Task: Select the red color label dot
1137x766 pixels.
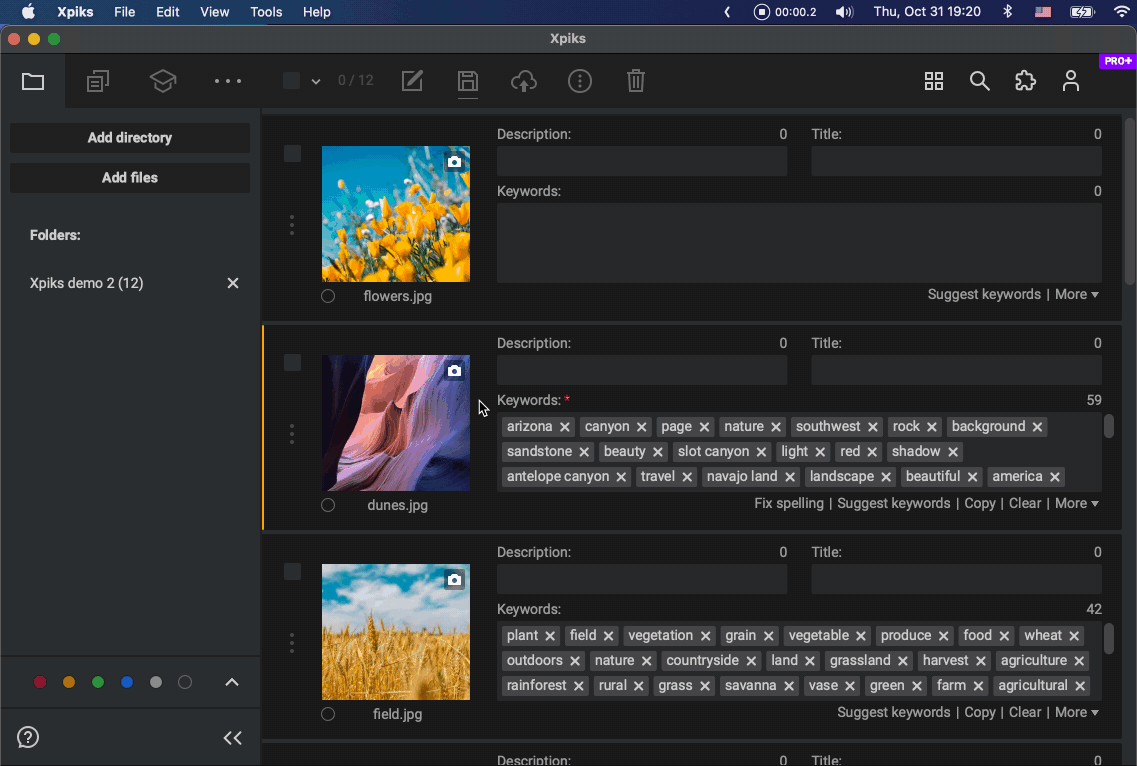Action: click(40, 682)
